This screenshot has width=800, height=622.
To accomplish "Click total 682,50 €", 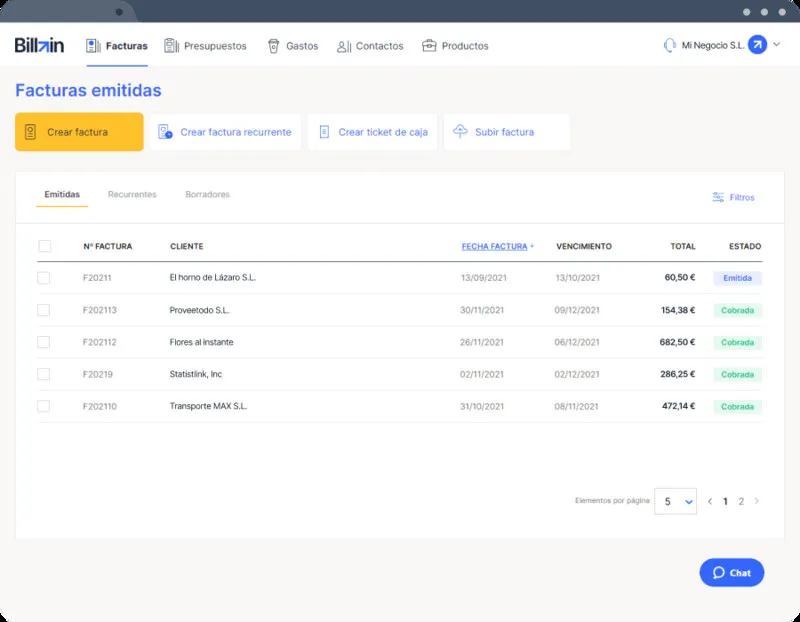I will (677, 342).
